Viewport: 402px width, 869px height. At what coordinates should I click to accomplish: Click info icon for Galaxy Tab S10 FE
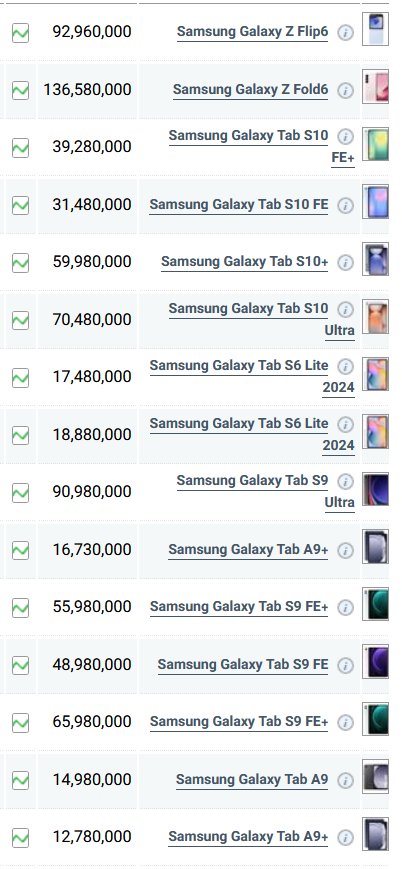pos(345,206)
